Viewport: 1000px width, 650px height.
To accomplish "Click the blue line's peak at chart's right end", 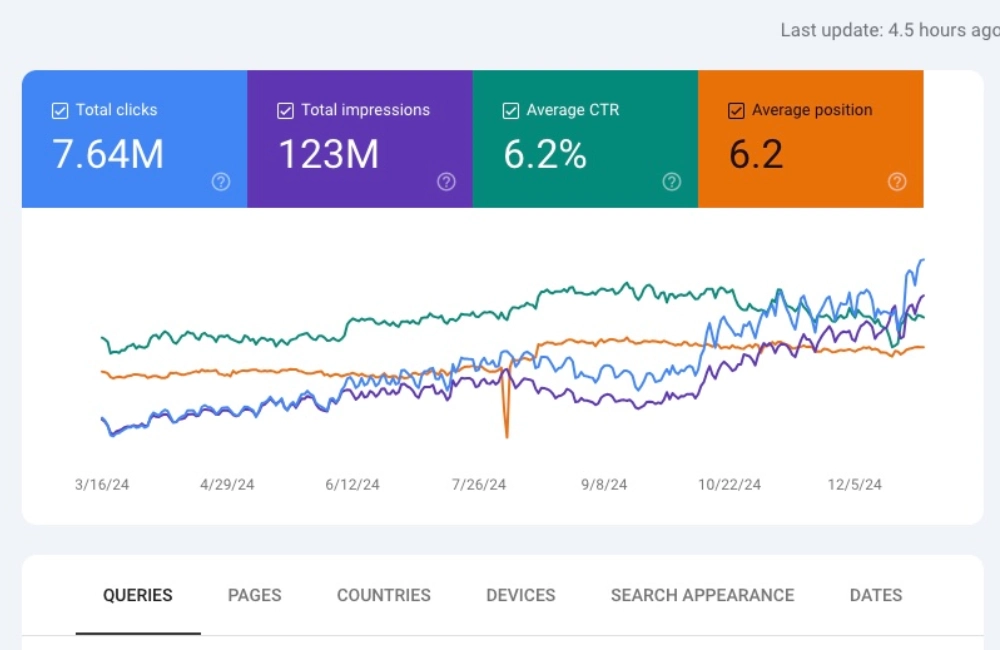I will click(921, 260).
